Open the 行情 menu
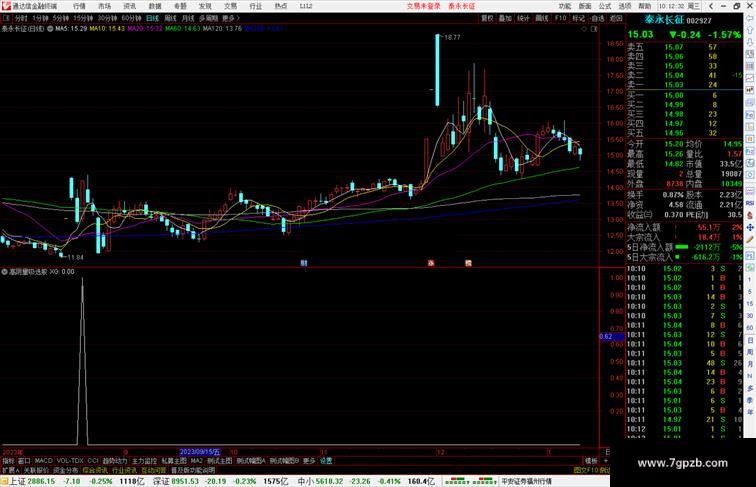This screenshot has height=487, width=756. tap(80, 6)
